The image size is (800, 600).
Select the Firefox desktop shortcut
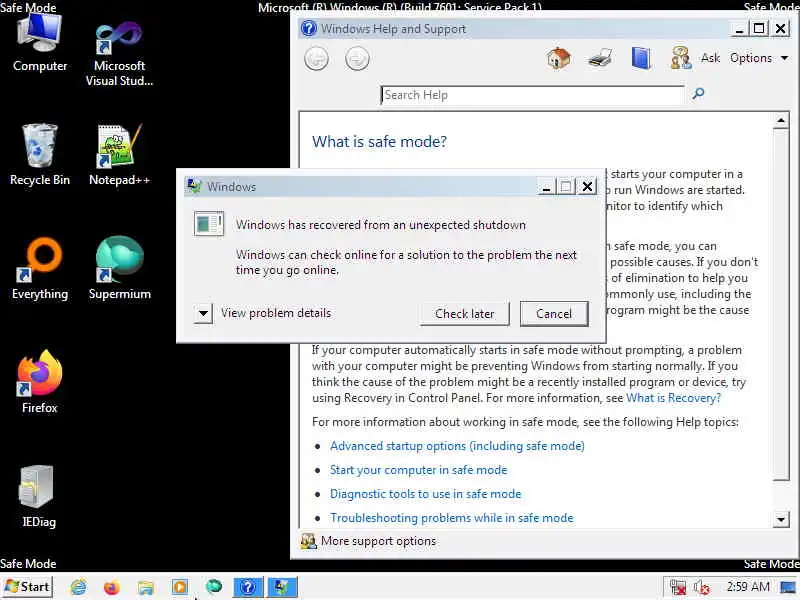(x=40, y=382)
